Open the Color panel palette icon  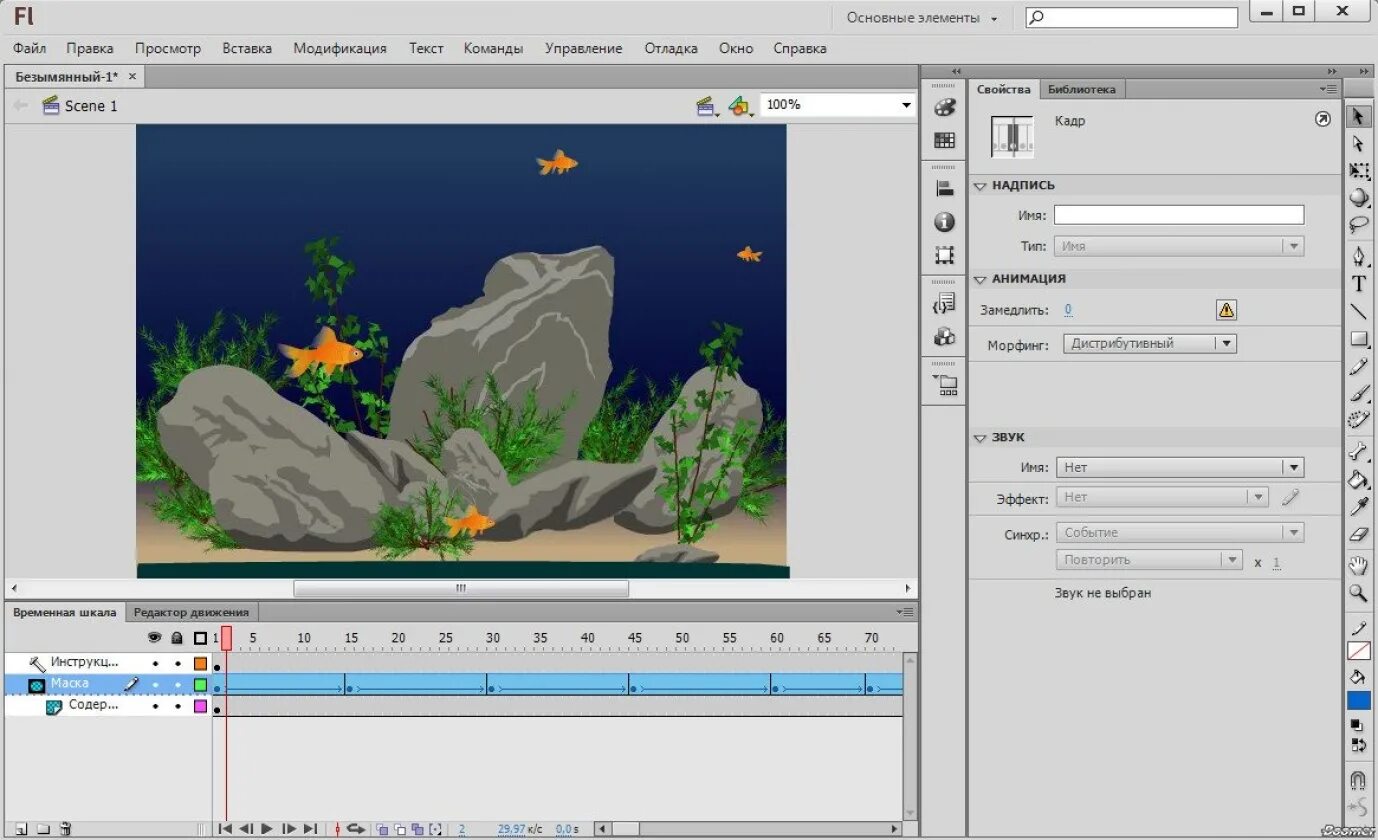tap(944, 108)
